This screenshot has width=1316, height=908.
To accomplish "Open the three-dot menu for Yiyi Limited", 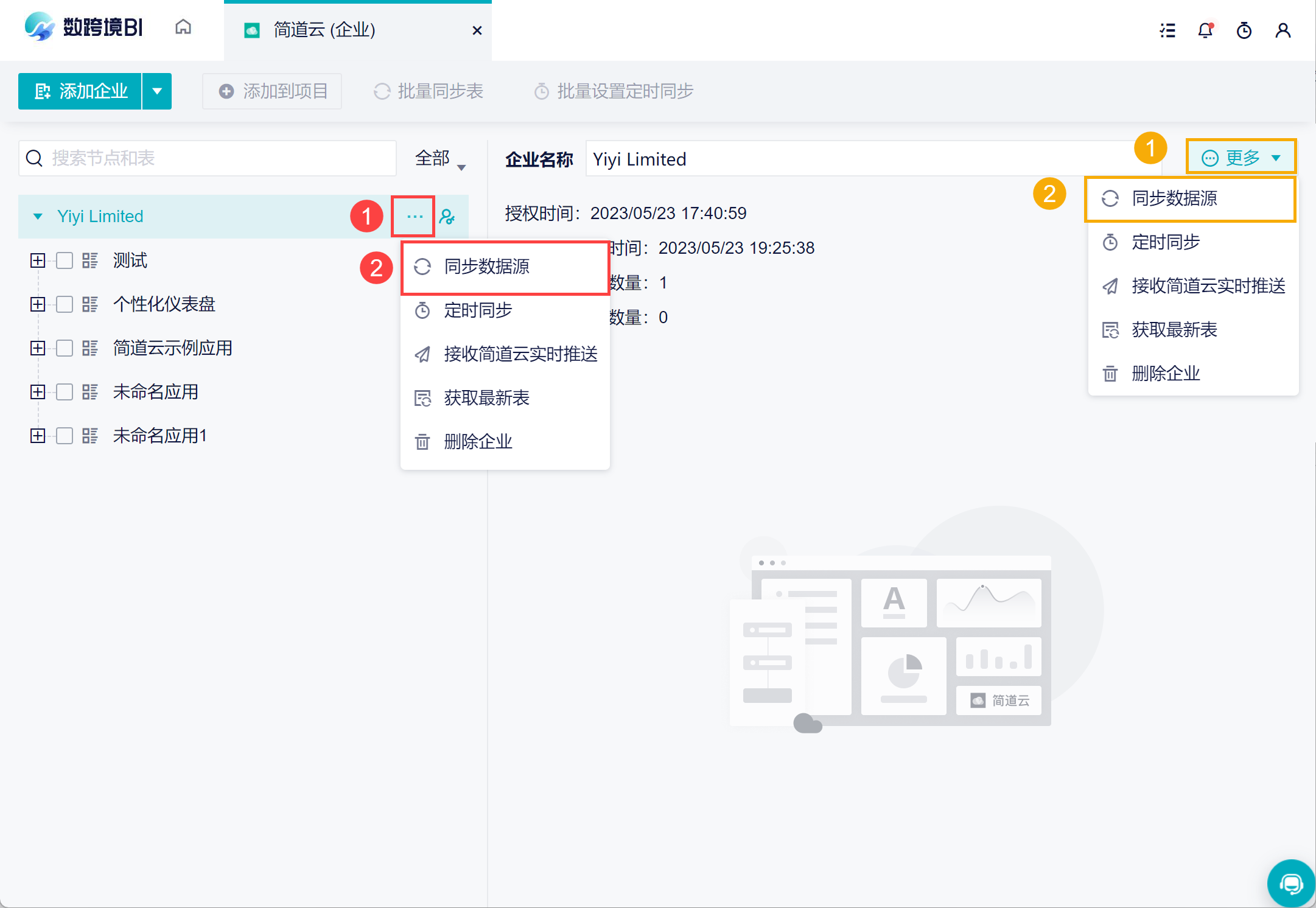I will [x=414, y=217].
